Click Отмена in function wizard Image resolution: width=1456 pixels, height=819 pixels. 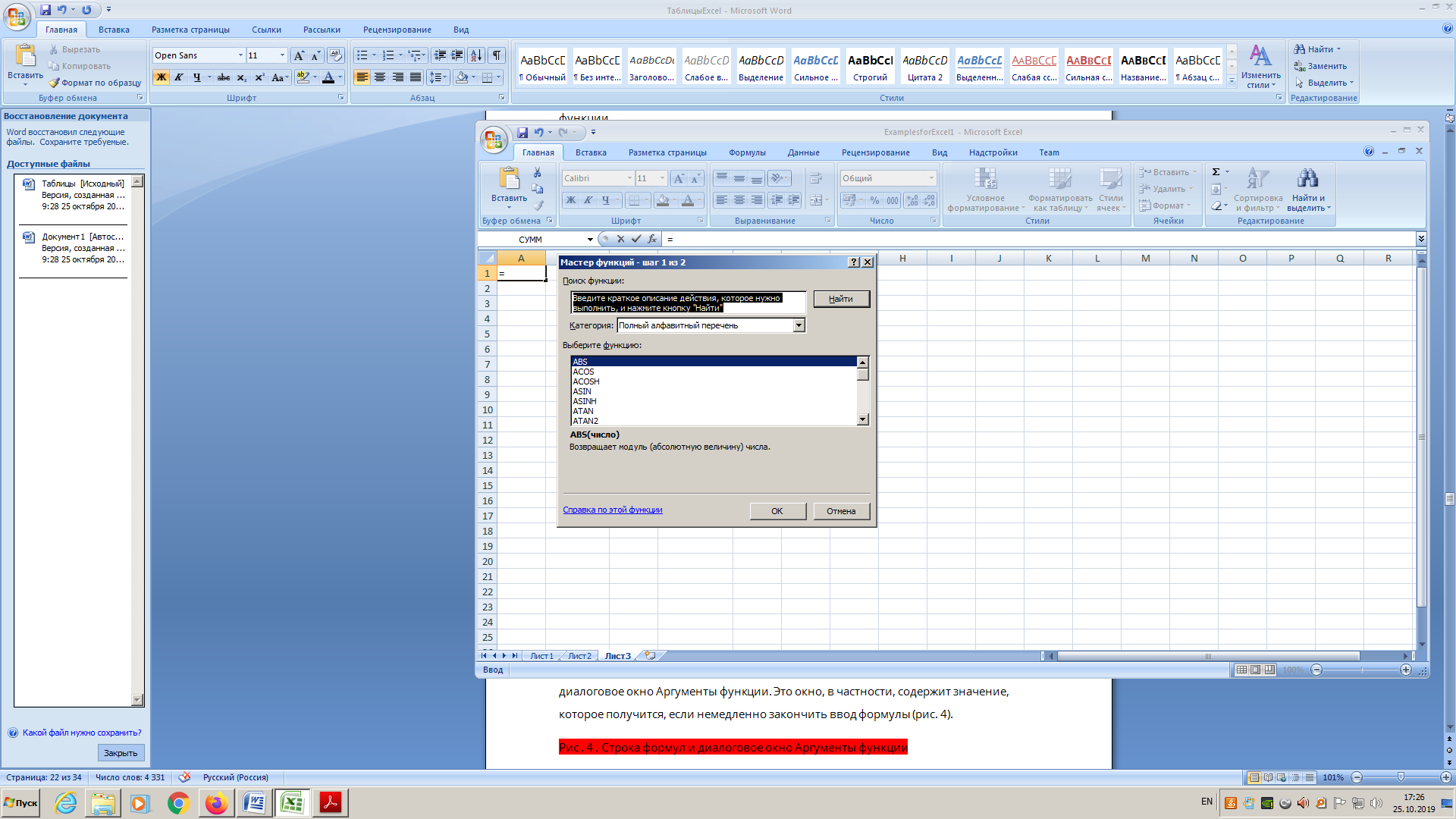[841, 511]
